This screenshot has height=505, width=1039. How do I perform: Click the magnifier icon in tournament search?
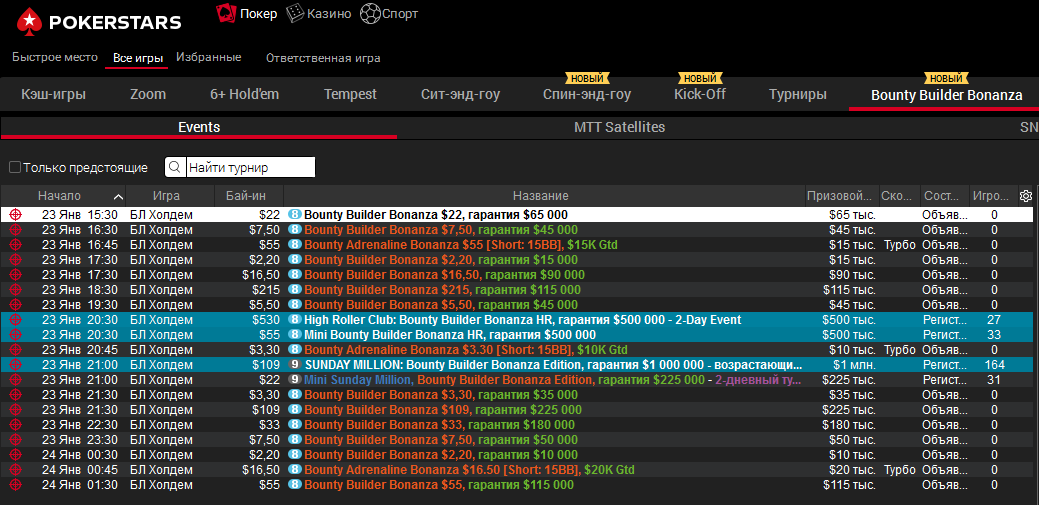[x=175, y=168]
